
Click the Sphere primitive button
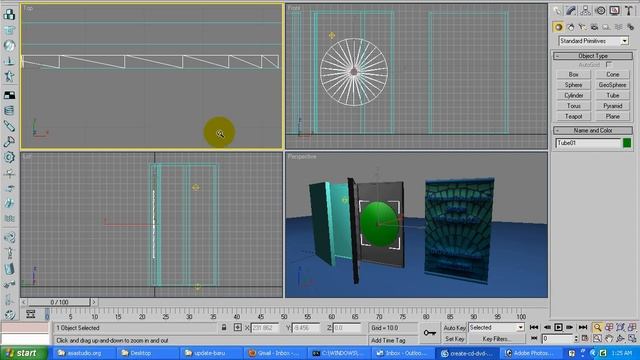[x=573, y=85]
